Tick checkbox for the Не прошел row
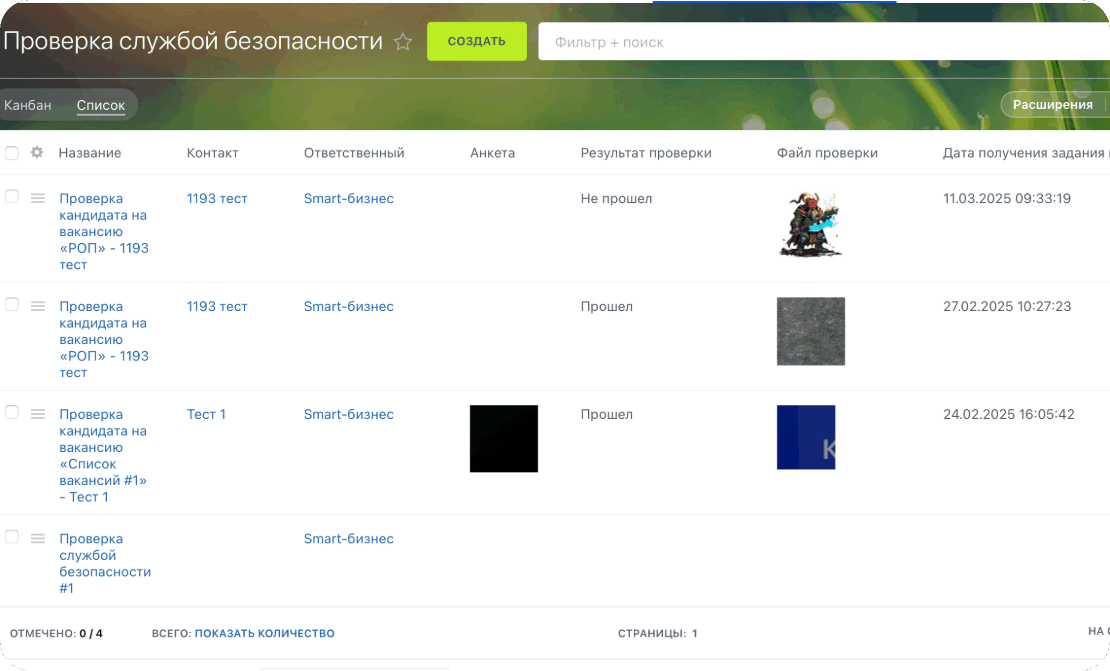1110x671 pixels. [x=12, y=197]
